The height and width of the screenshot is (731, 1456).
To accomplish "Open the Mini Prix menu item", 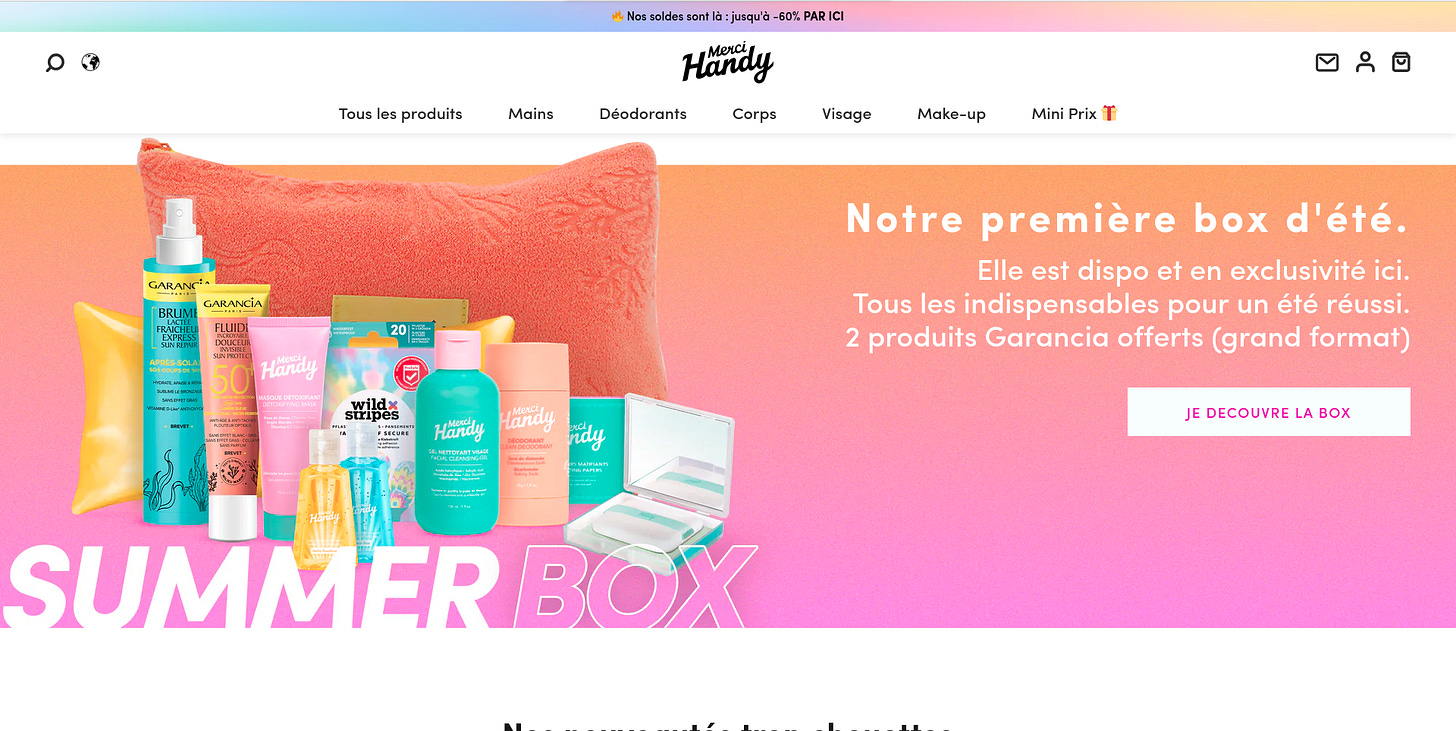I will [1064, 114].
